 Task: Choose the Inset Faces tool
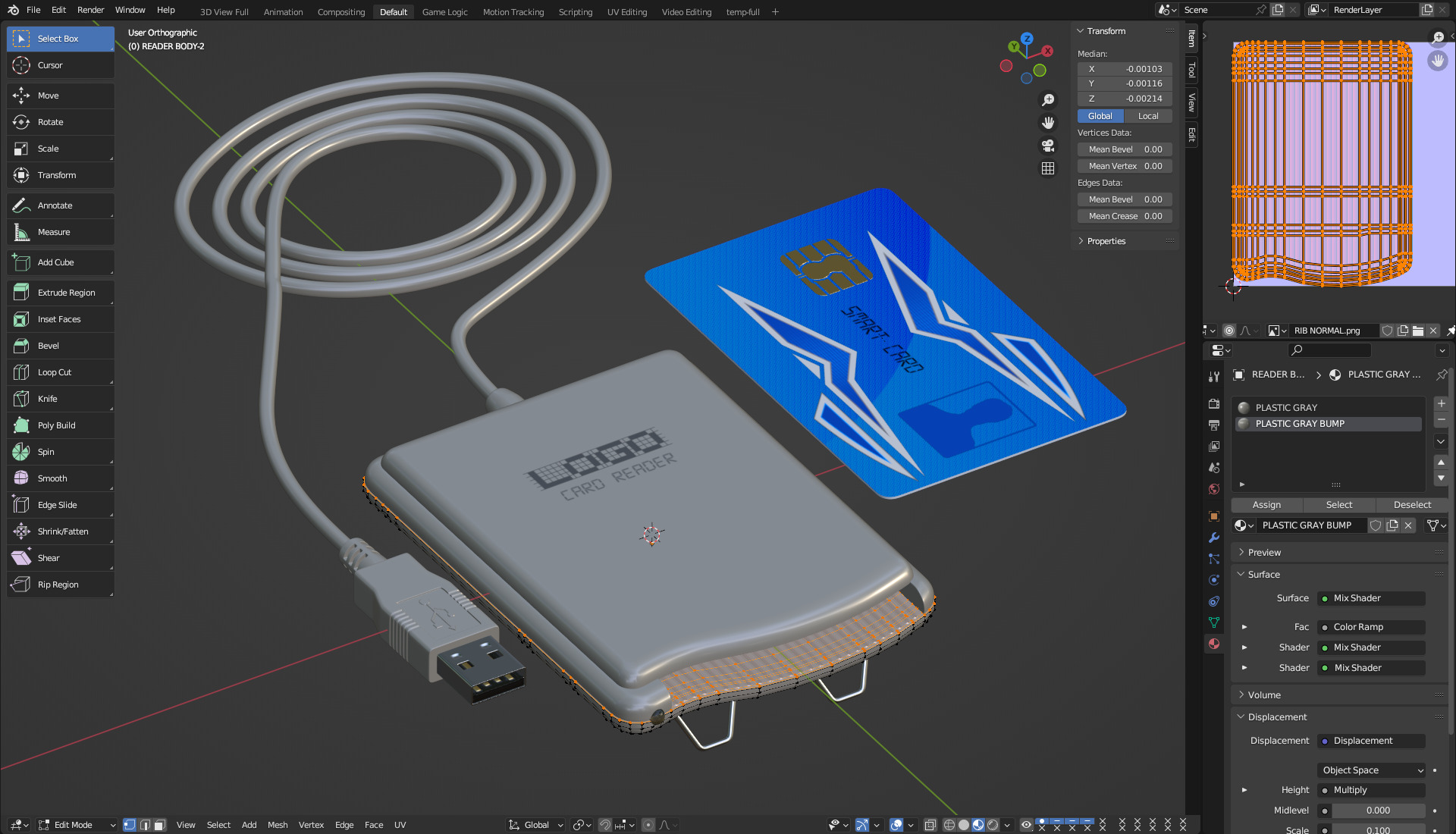point(61,319)
